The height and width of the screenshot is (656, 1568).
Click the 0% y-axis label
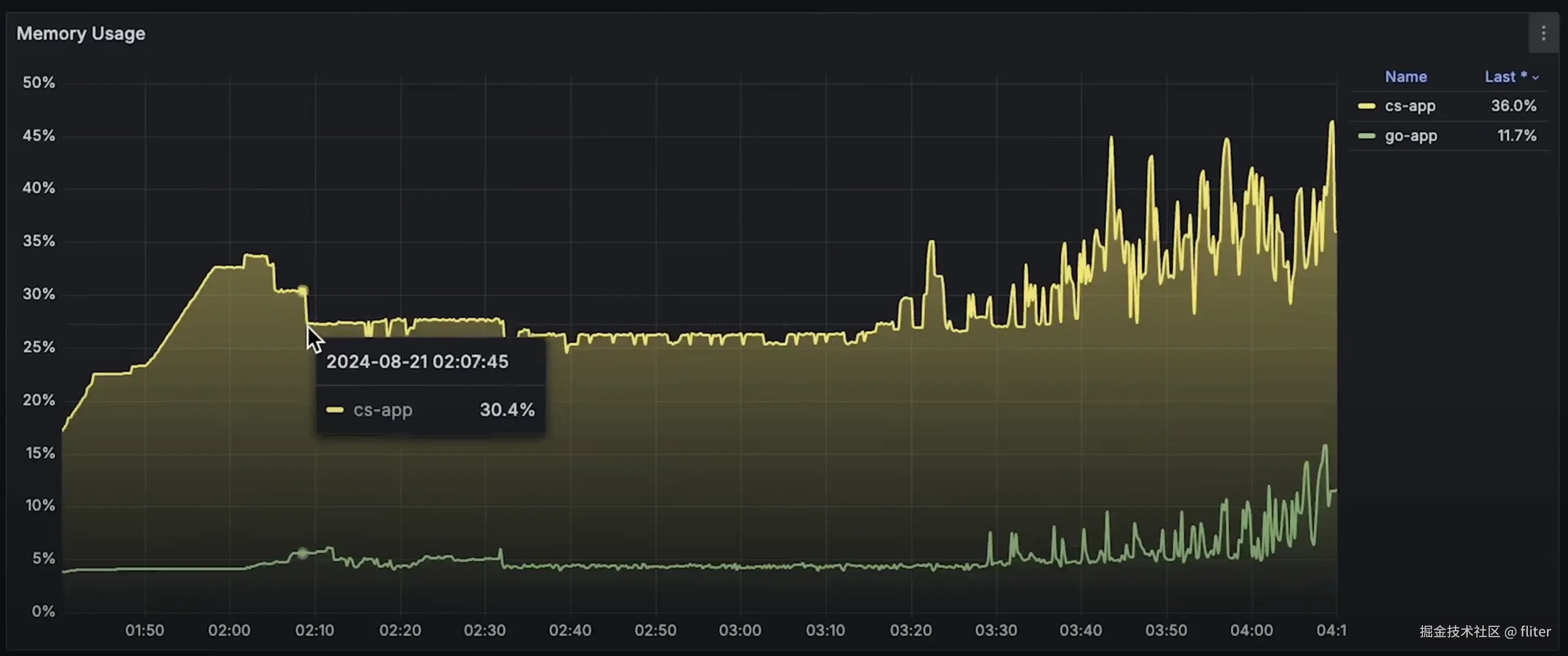pyautogui.click(x=43, y=612)
